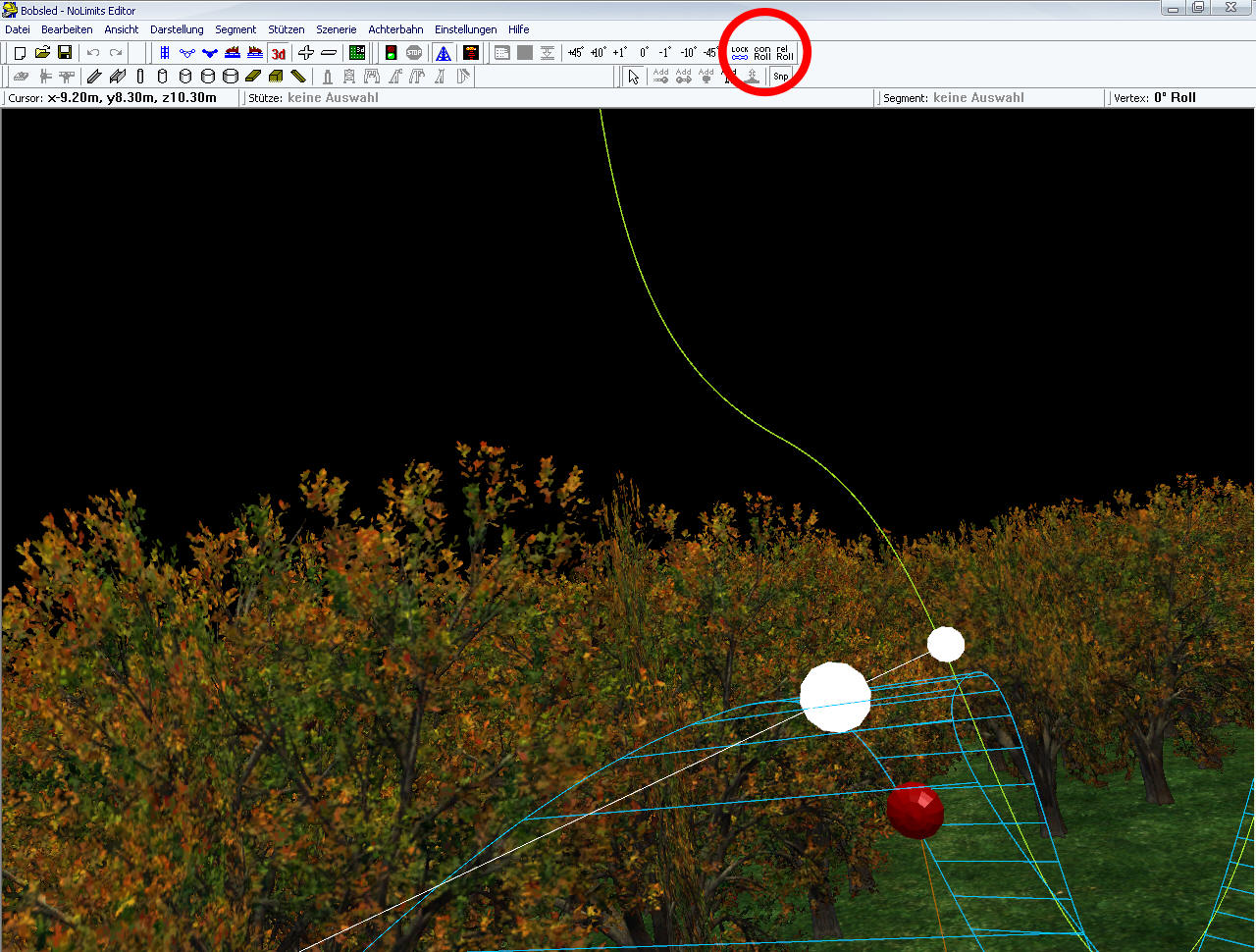The image size is (1256, 952).
Task: Click the traffic light simulation icon
Action: (x=391, y=53)
